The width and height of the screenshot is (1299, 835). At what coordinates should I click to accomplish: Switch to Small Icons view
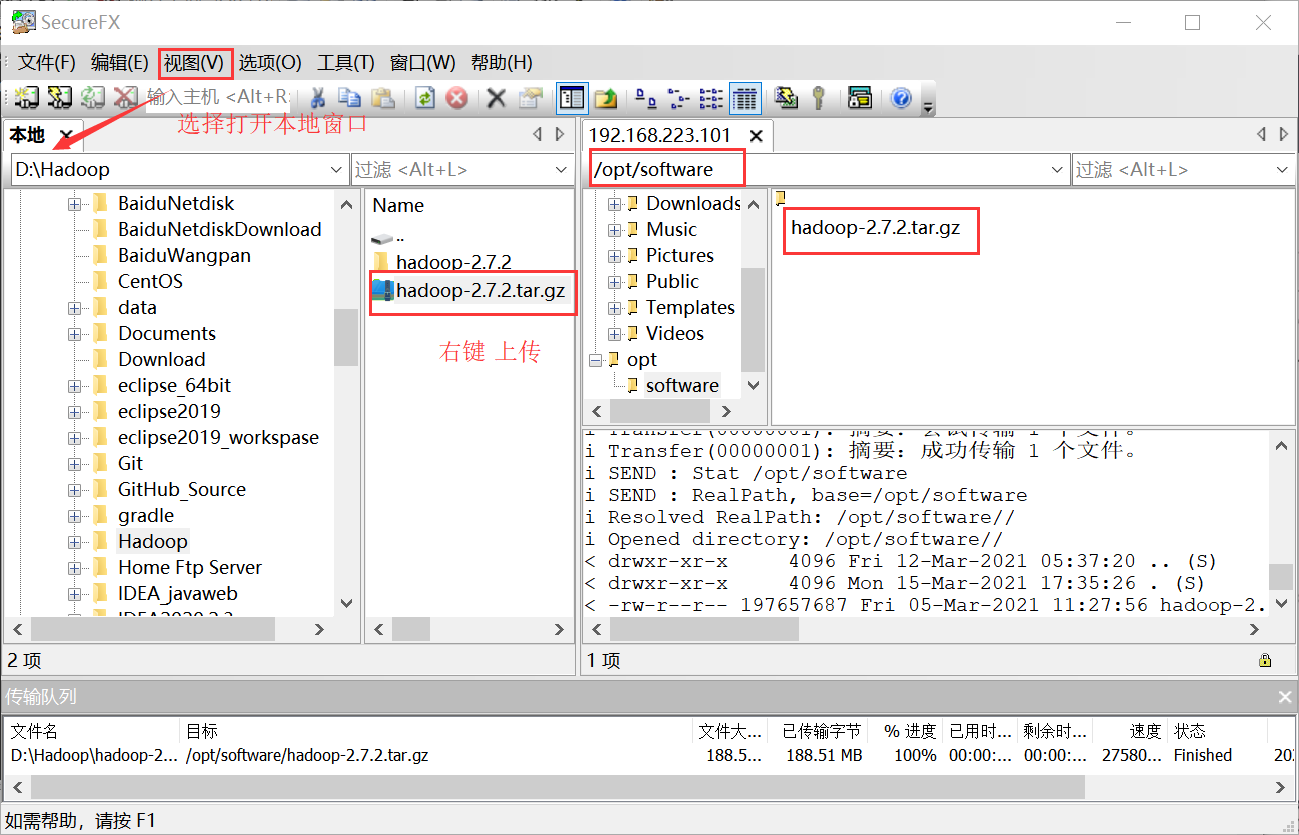pos(678,97)
